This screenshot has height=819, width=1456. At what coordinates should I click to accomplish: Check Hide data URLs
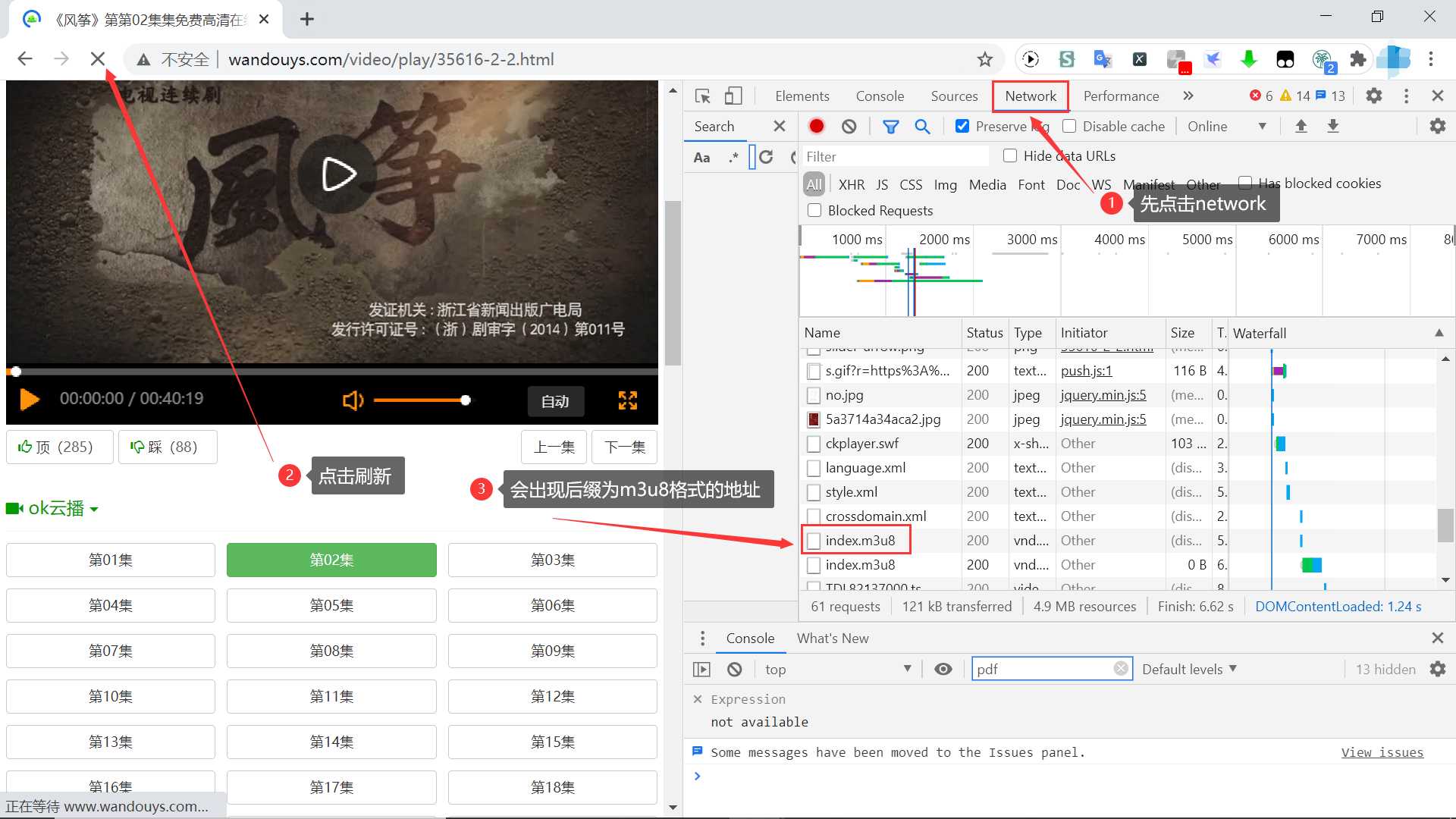pyautogui.click(x=1010, y=155)
